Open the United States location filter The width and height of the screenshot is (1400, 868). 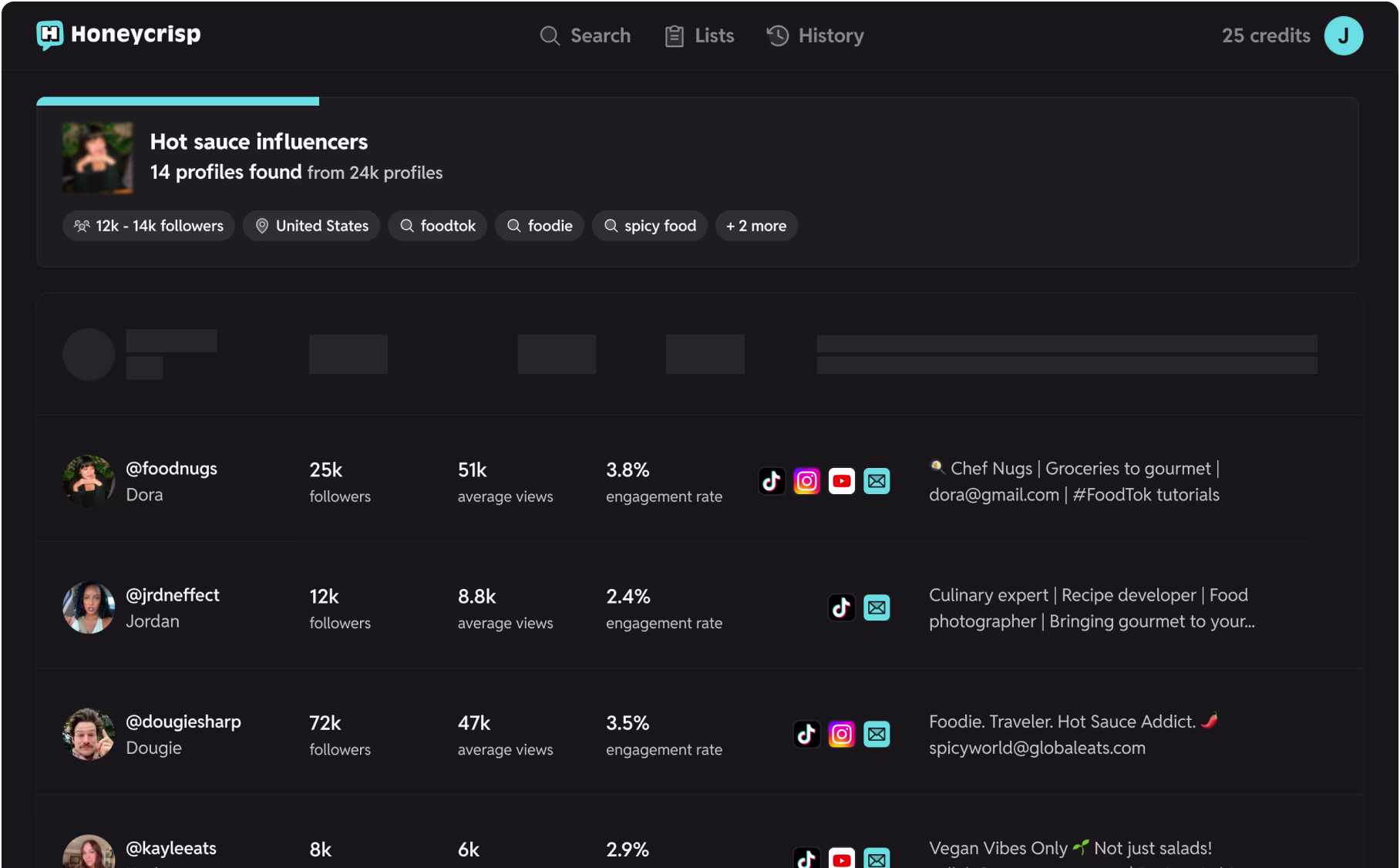tap(311, 226)
